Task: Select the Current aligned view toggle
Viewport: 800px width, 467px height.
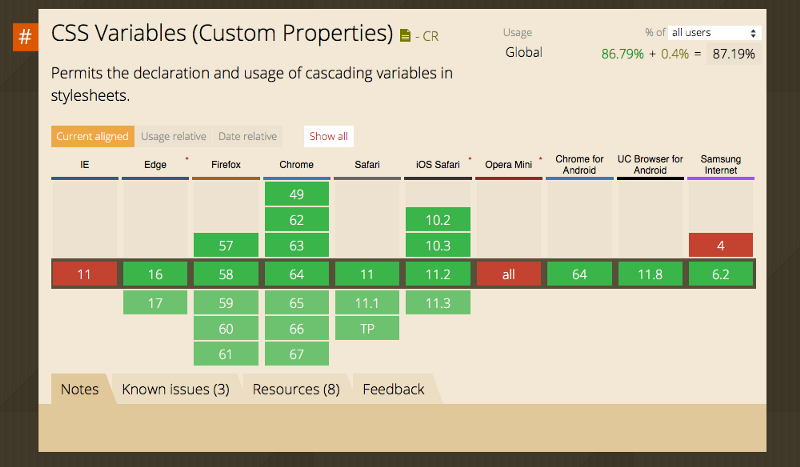Action: point(92,136)
